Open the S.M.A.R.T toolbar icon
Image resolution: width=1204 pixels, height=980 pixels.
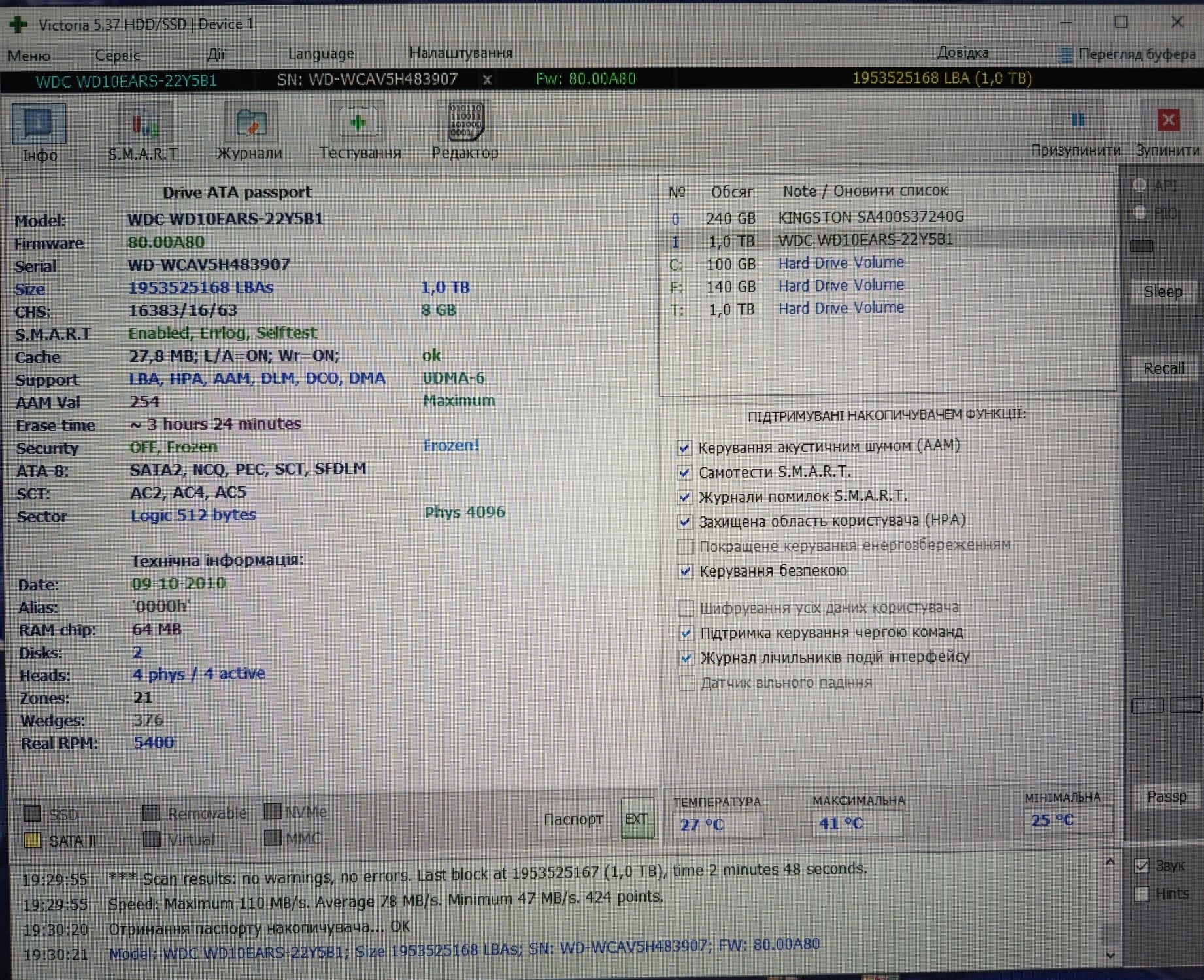(x=144, y=122)
